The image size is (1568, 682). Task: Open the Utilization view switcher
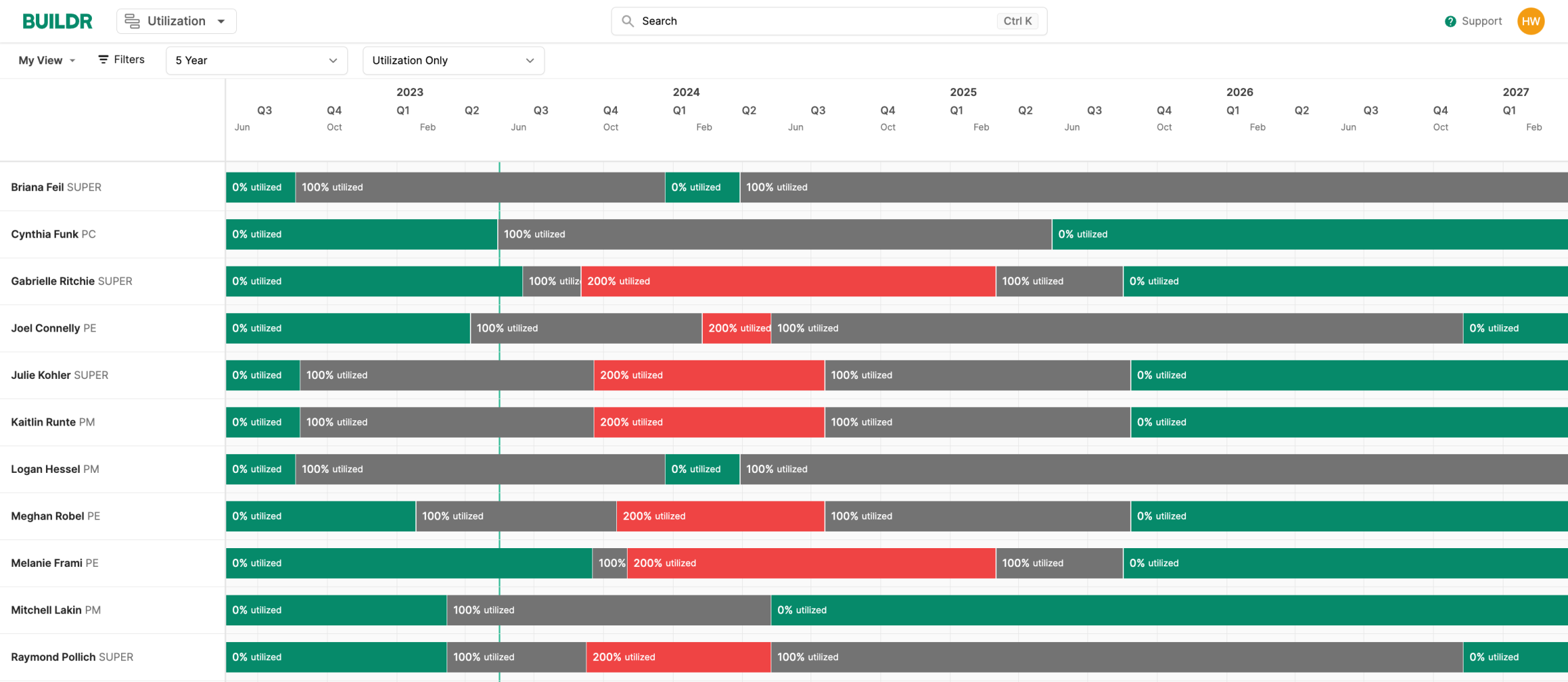tap(176, 21)
